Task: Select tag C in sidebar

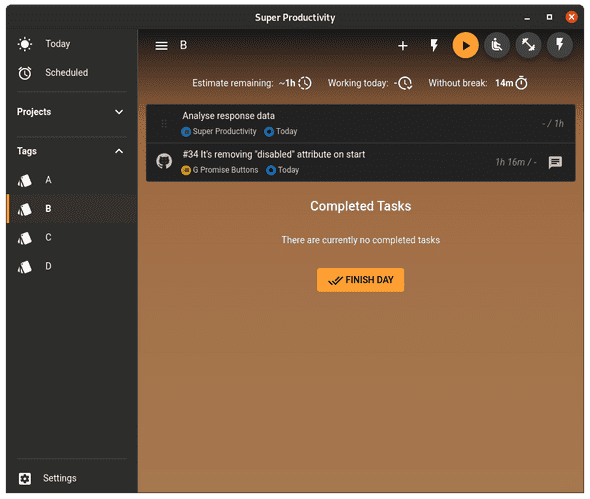Action: tap(71, 238)
